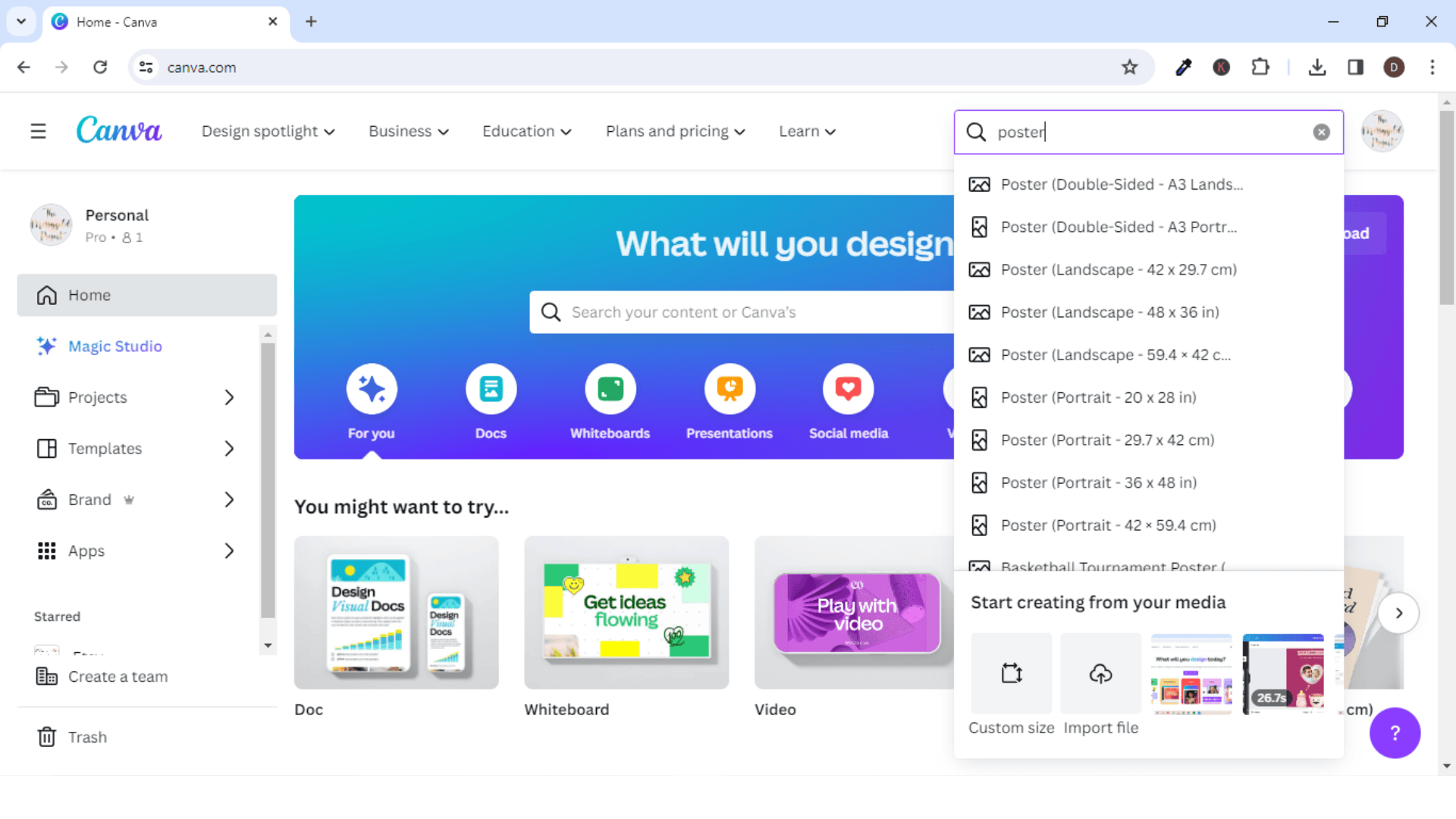Expand the Design spotlight menu
The image size is (1456, 819).
268,131
